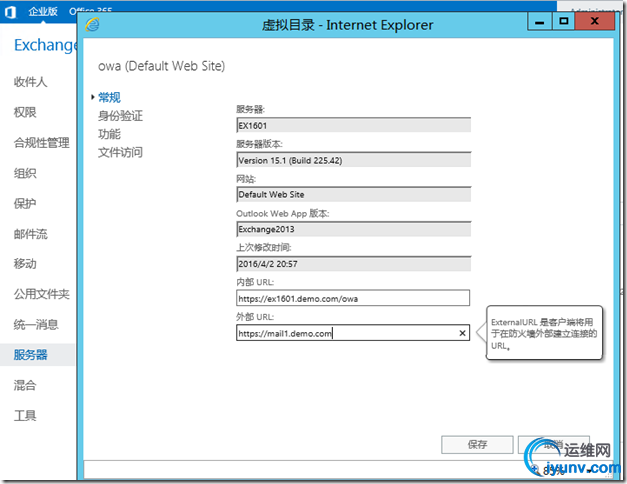Click the 内部 URL label

coord(255,282)
